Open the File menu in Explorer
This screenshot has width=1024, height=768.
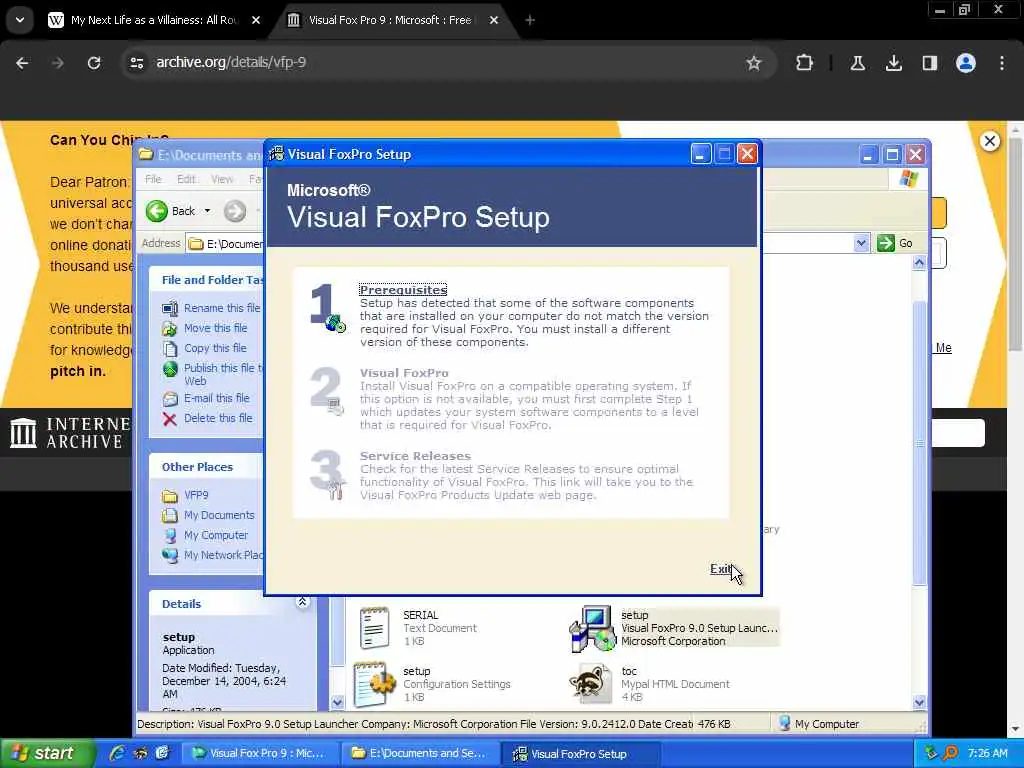tap(153, 179)
